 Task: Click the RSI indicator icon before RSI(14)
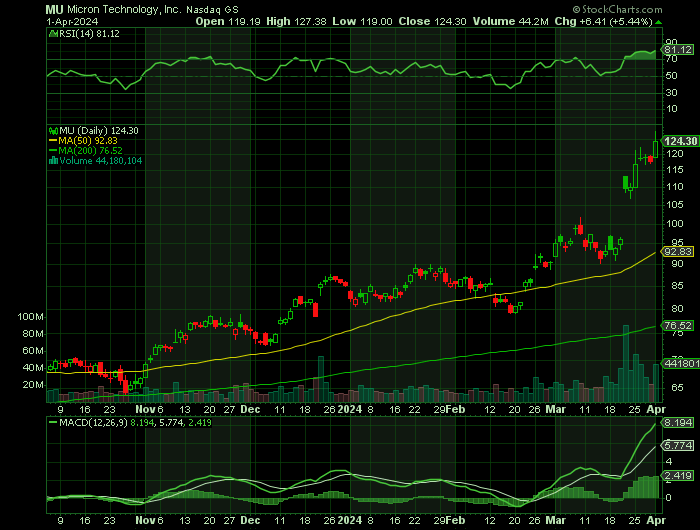pyautogui.click(x=53, y=33)
